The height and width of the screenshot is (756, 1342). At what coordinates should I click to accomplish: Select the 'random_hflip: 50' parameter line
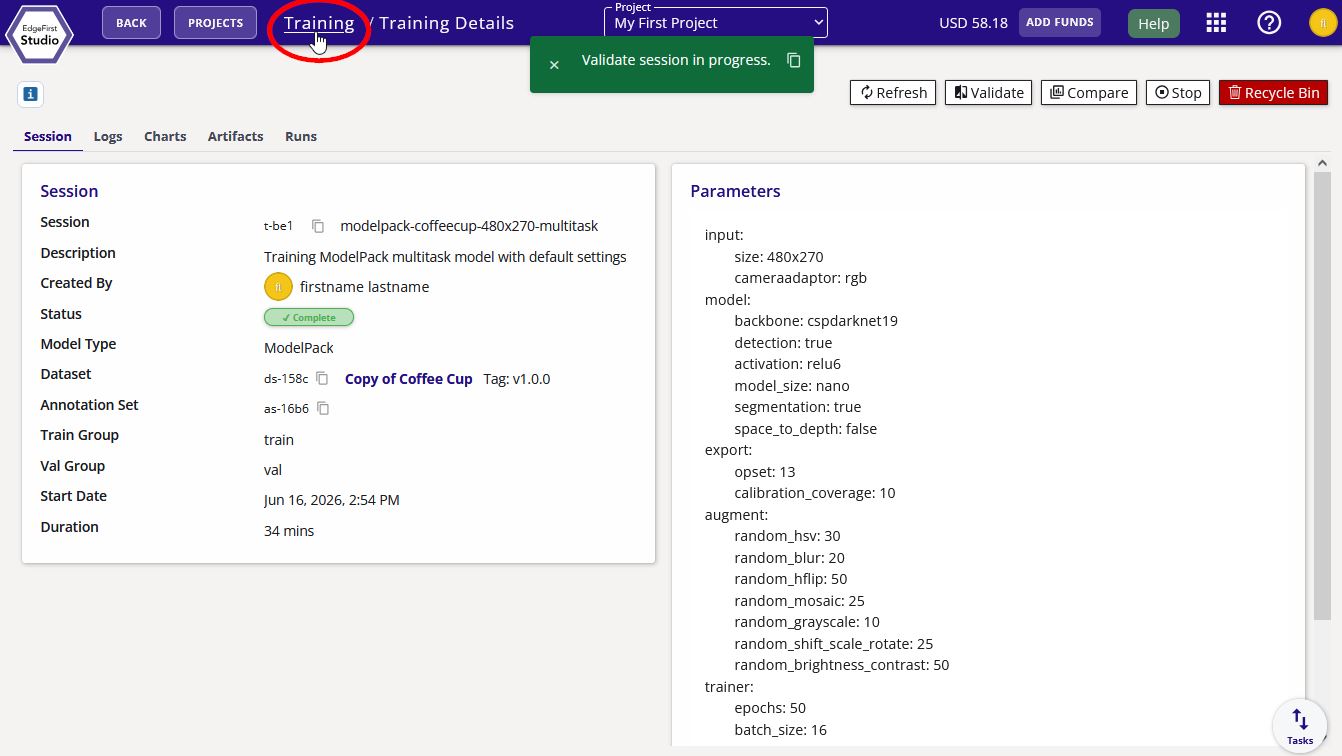point(791,579)
